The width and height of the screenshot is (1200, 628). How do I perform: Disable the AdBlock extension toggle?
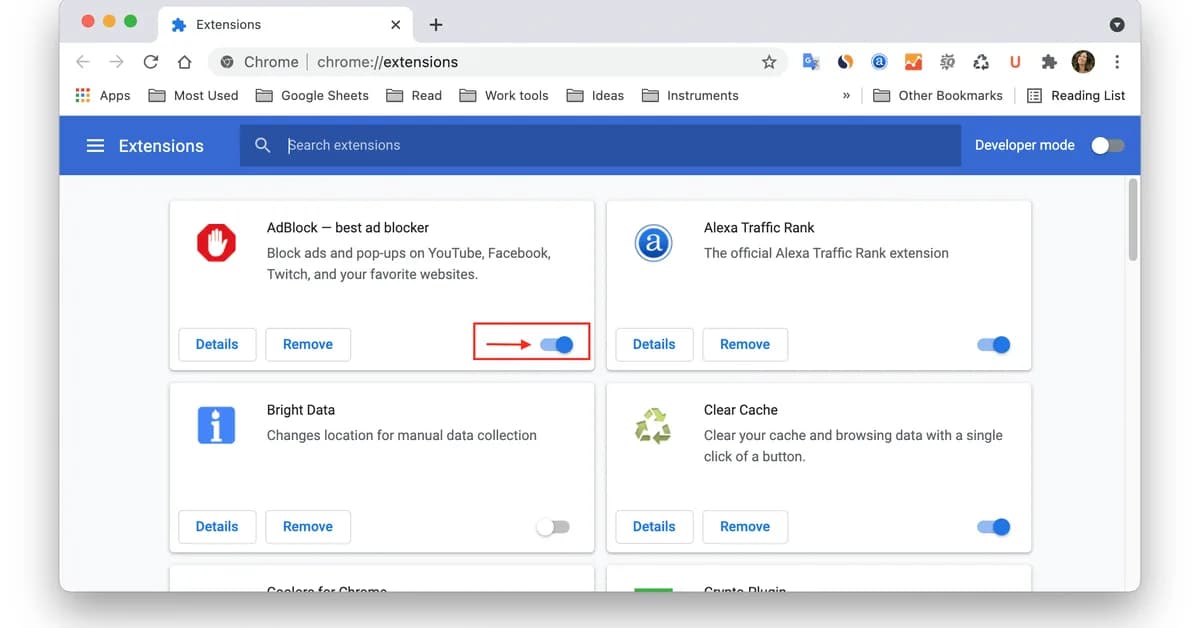(556, 344)
